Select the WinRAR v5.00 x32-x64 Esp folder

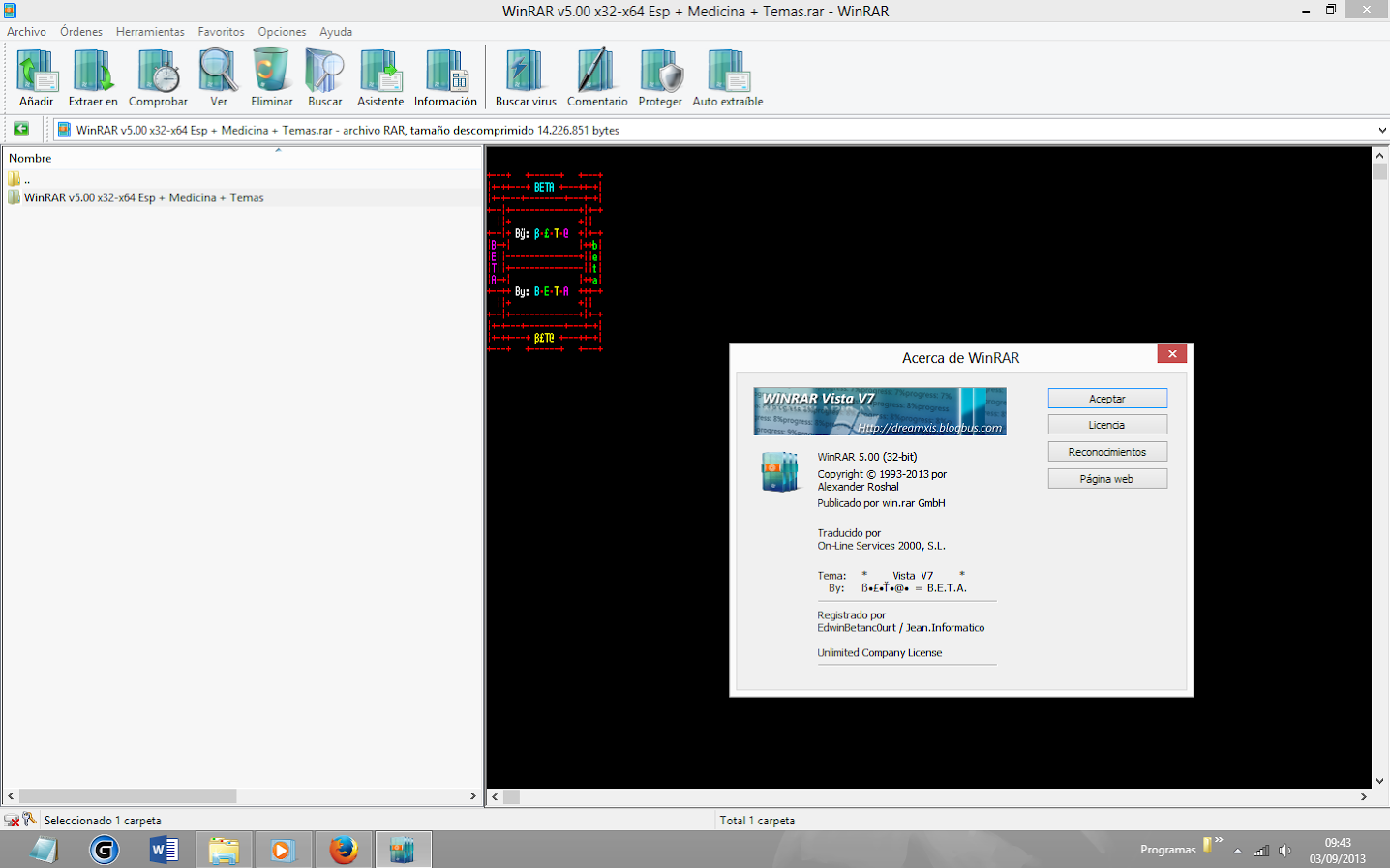(x=136, y=197)
